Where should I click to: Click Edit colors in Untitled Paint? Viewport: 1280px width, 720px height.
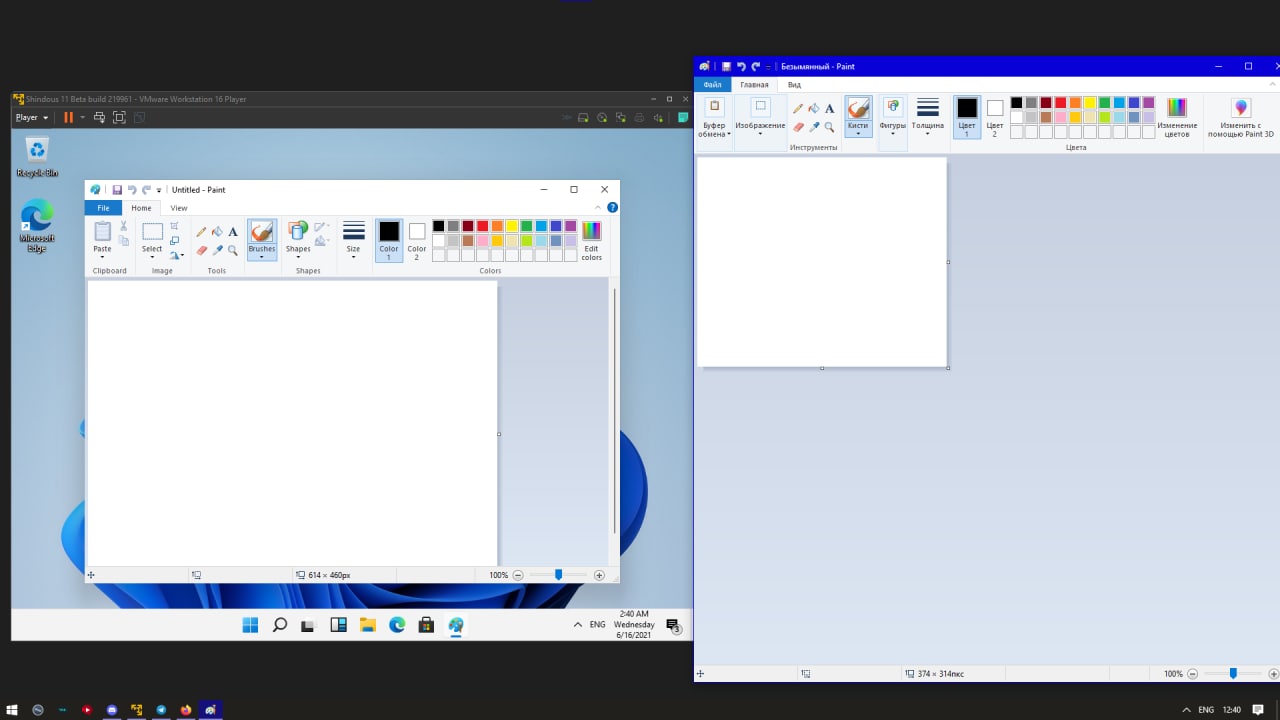click(592, 241)
